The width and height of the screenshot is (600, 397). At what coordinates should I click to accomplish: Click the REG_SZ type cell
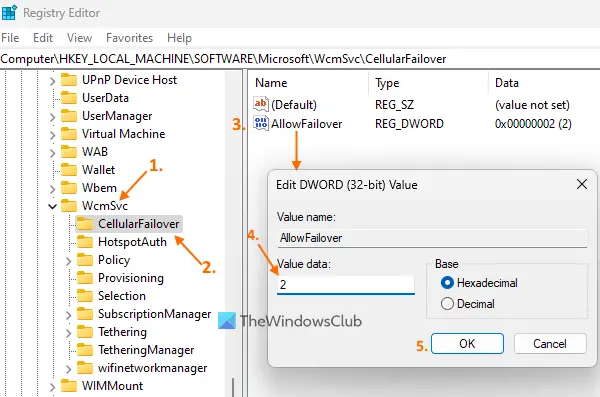point(394,105)
